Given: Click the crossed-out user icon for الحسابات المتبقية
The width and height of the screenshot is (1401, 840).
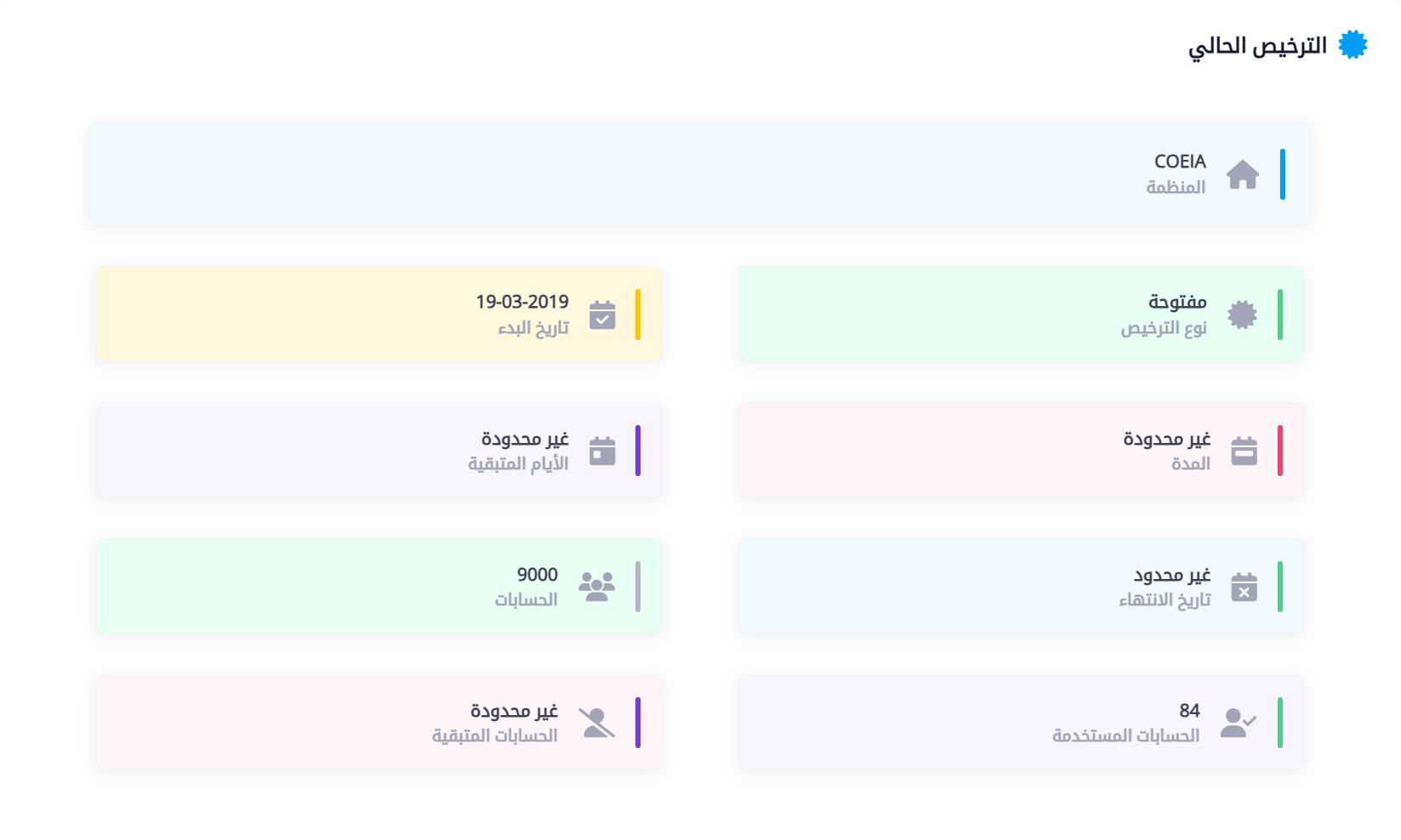Looking at the screenshot, I should coord(596,723).
